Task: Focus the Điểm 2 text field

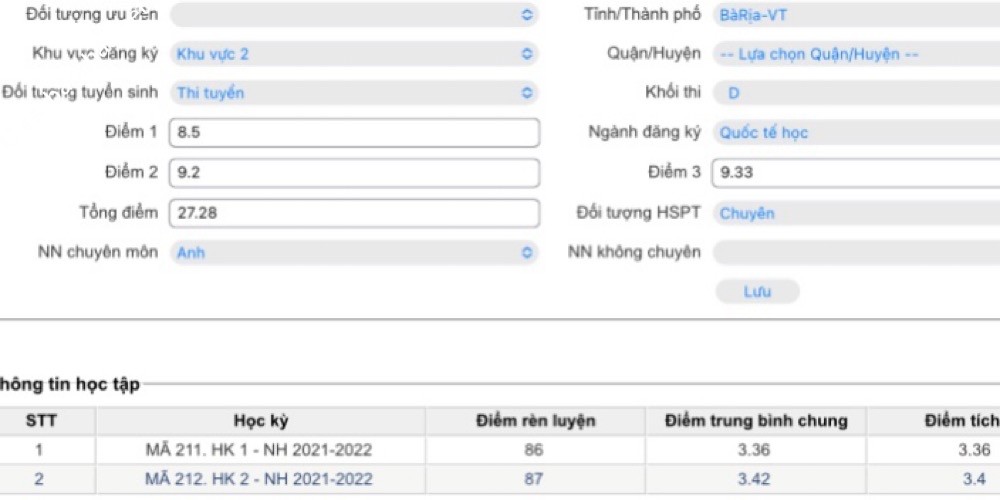Action: [x=354, y=173]
